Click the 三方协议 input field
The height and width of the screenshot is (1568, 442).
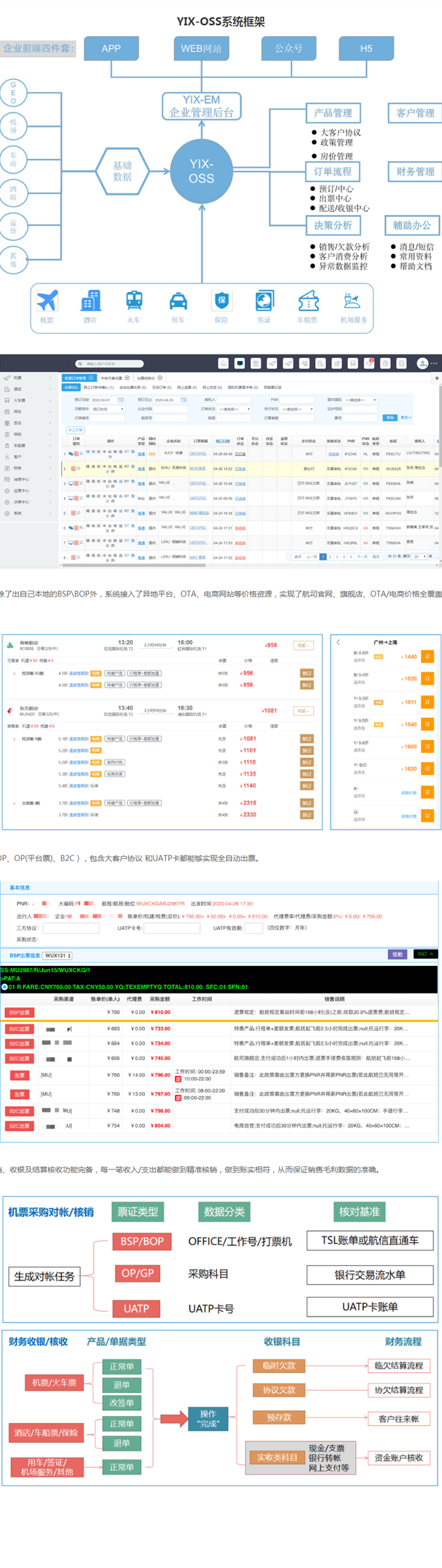click(71, 928)
